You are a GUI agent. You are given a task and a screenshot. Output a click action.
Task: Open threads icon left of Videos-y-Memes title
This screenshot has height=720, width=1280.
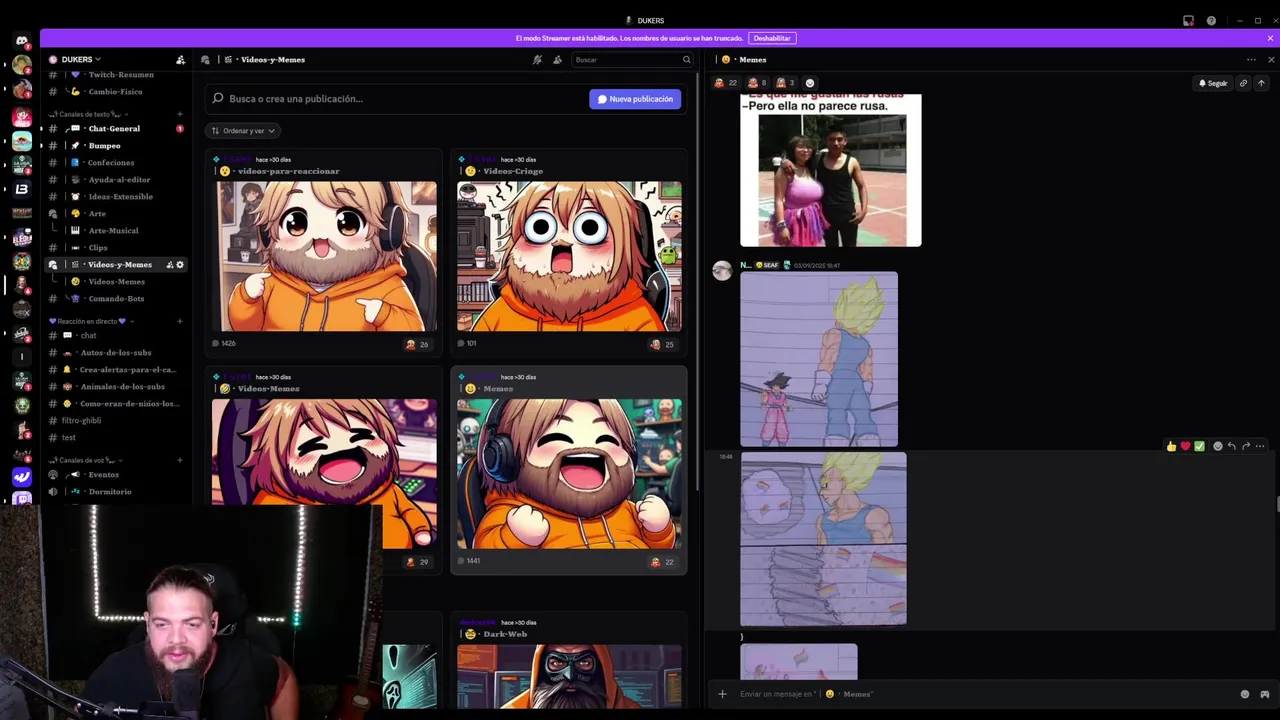point(205,60)
